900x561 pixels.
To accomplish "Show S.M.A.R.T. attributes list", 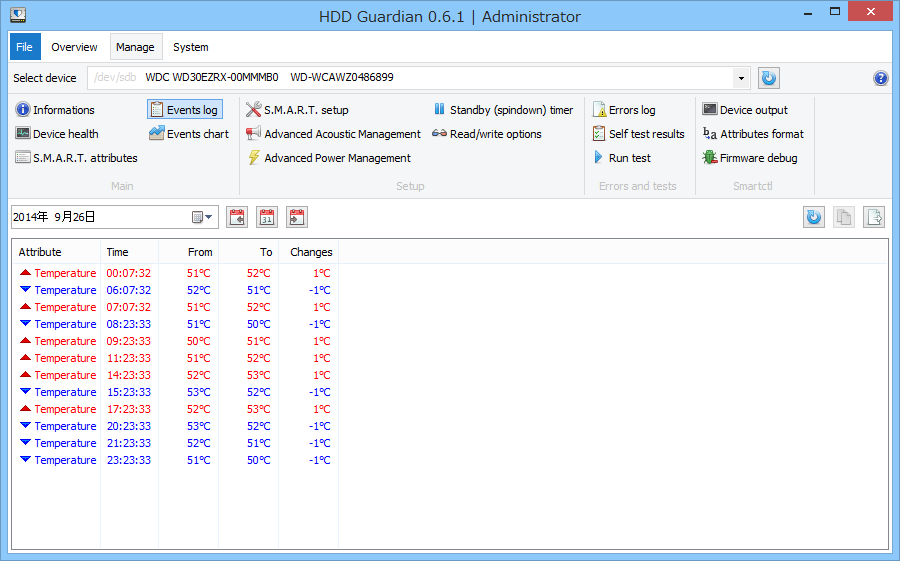I will point(76,158).
